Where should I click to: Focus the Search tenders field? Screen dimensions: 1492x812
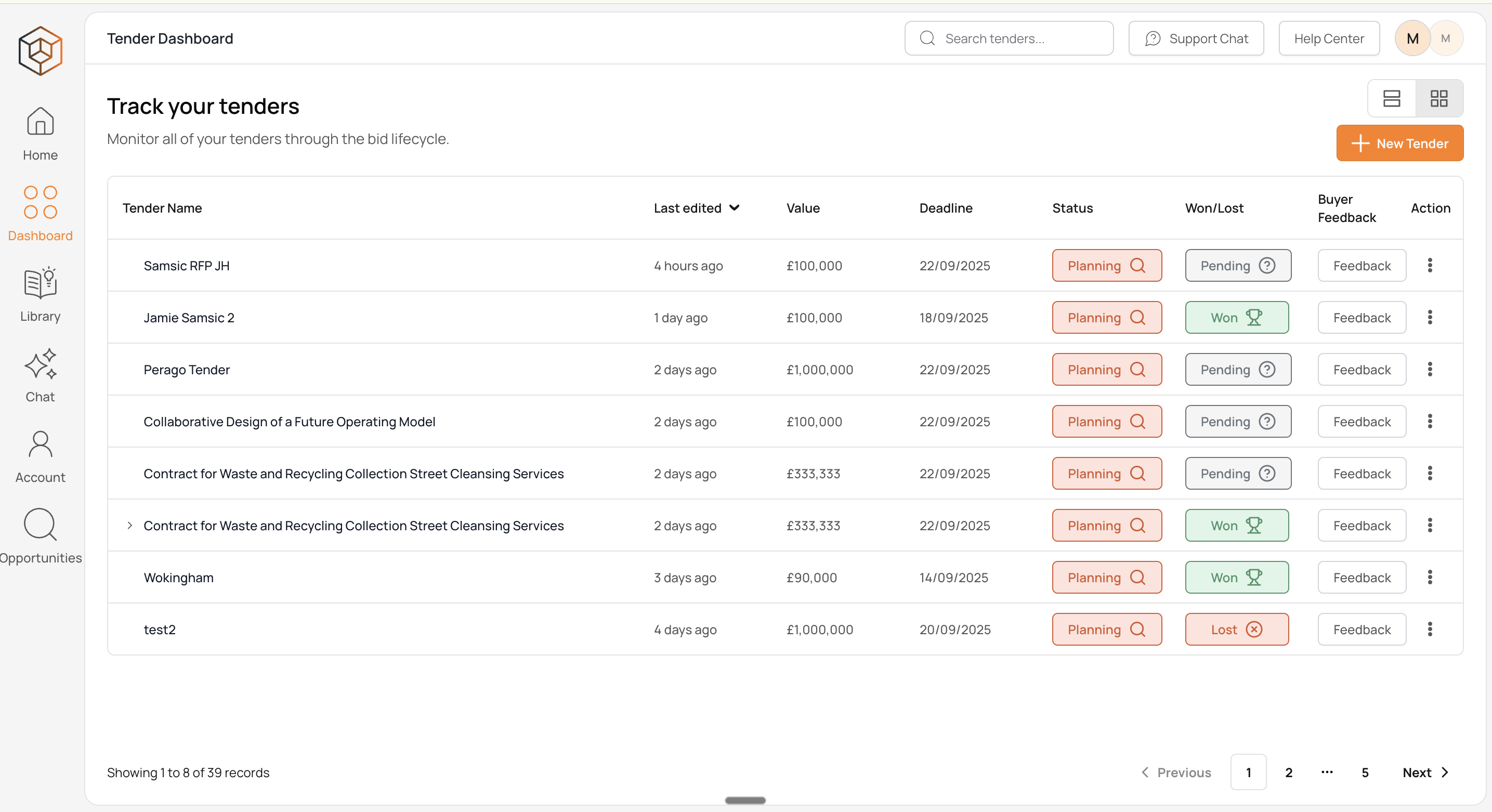pos(1009,38)
